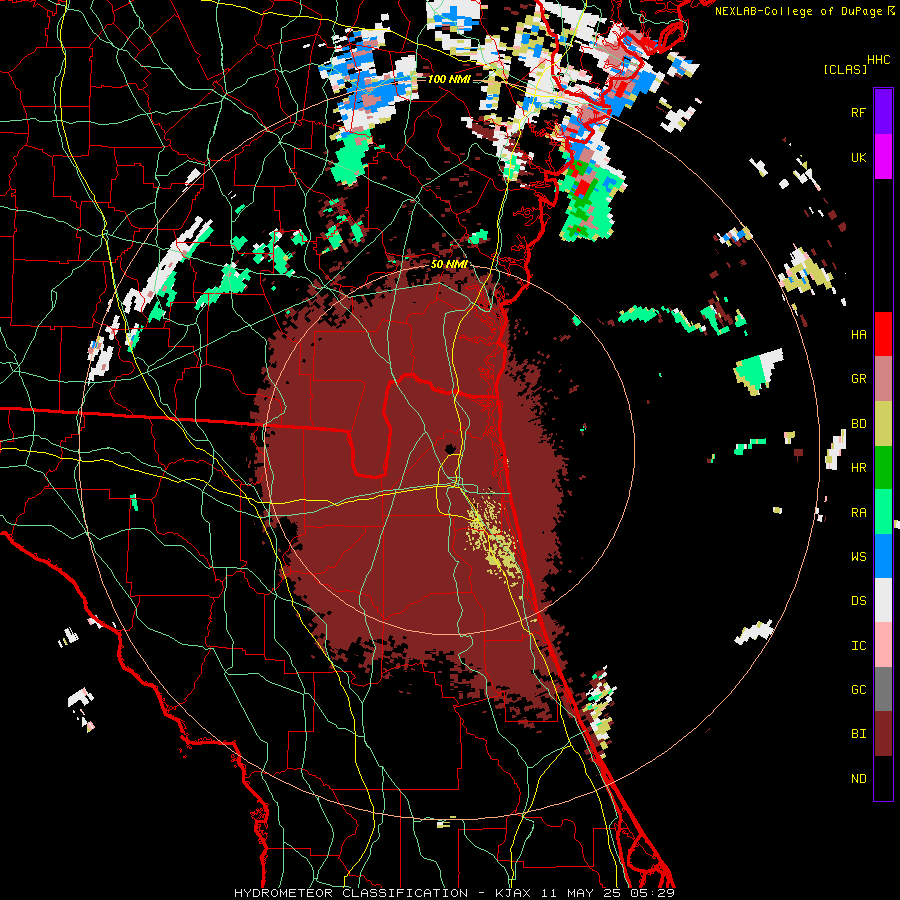The height and width of the screenshot is (900, 900).
Task: Click the BI legend label
Action: click(x=858, y=734)
